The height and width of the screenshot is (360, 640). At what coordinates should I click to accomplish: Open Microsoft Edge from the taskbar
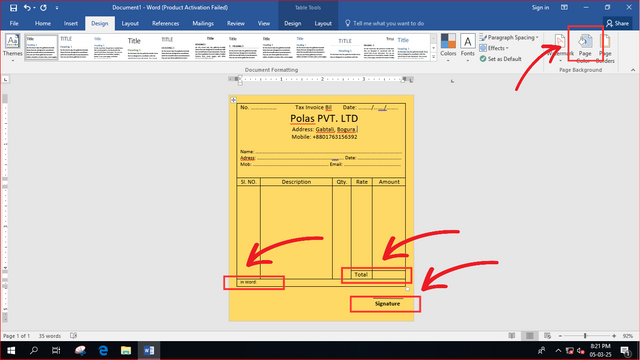tap(103, 350)
